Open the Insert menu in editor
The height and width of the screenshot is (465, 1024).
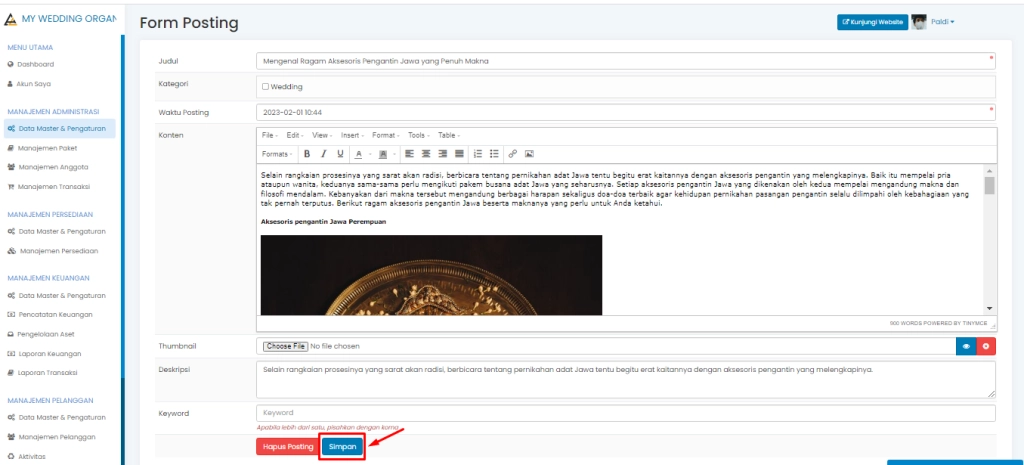352,135
